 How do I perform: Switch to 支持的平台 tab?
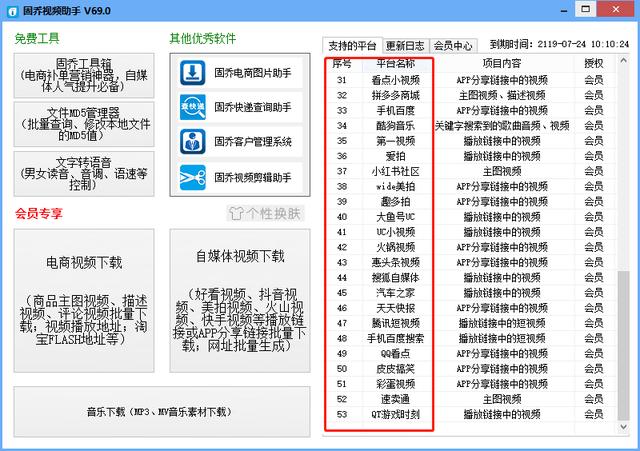tap(352, 46)
